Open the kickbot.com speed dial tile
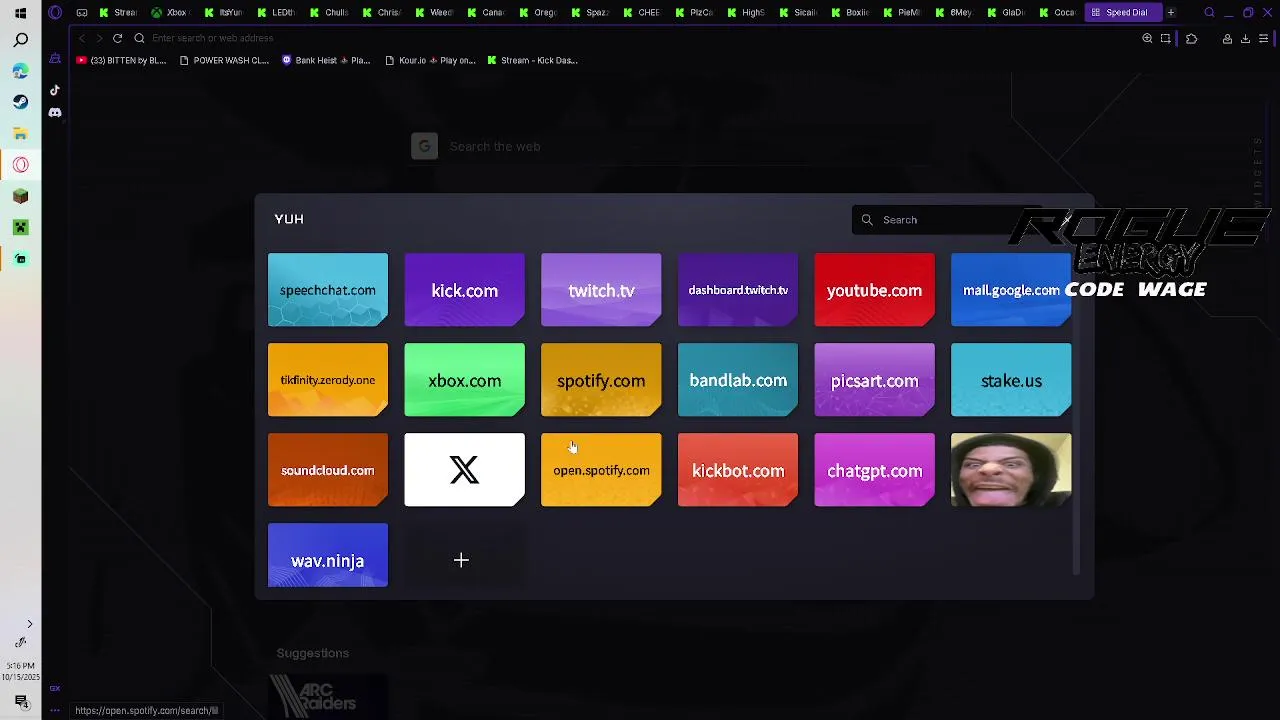1280x720 pixels. [x=738, y=470]
